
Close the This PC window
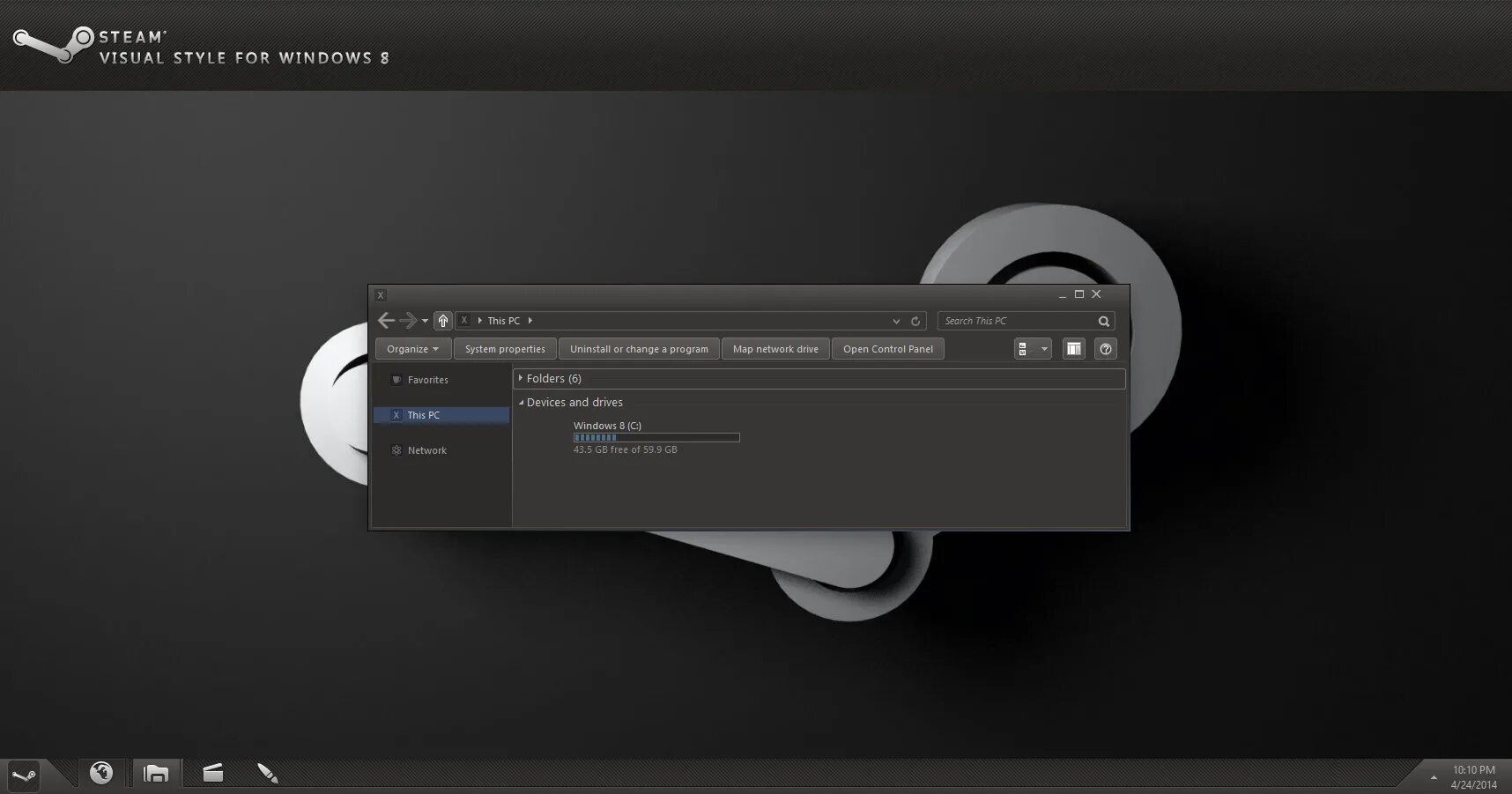[x=1097, y=294]
